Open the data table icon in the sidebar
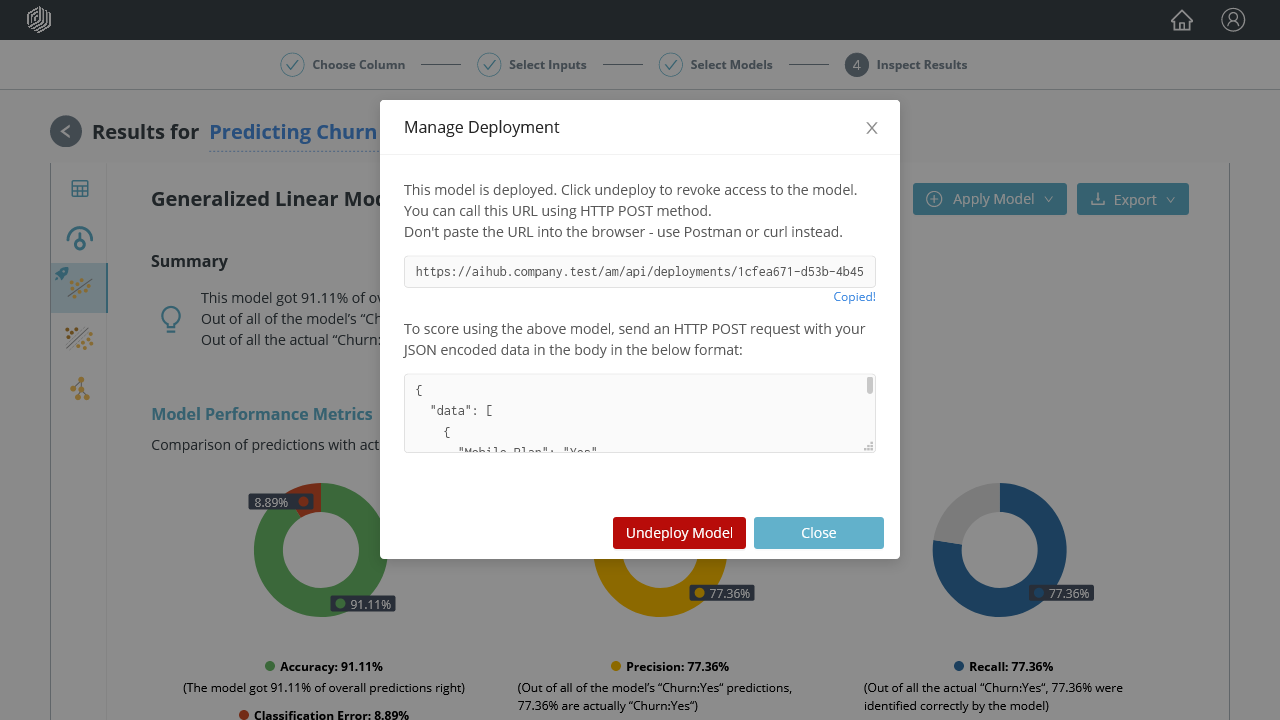Image resolution: width=1280 pixels, height=720 pixels. tap(80, 189)
